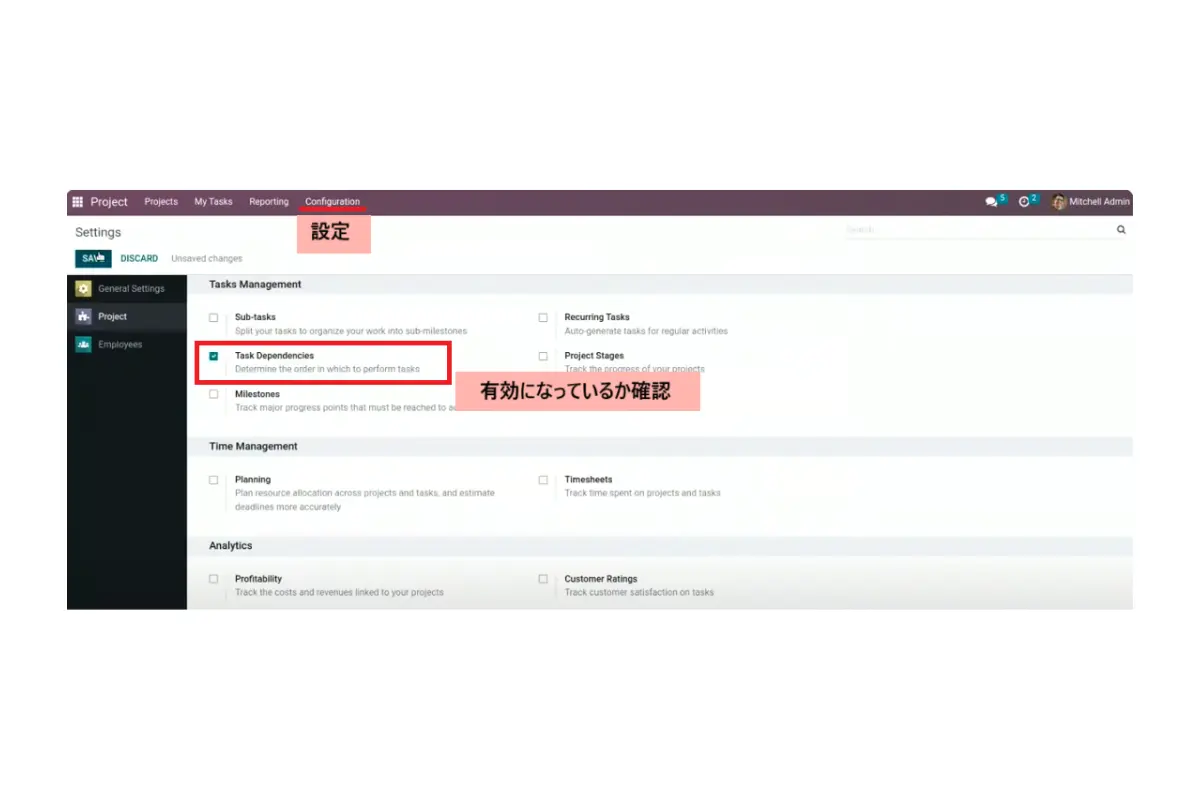Open the Reporting menu

269,202
